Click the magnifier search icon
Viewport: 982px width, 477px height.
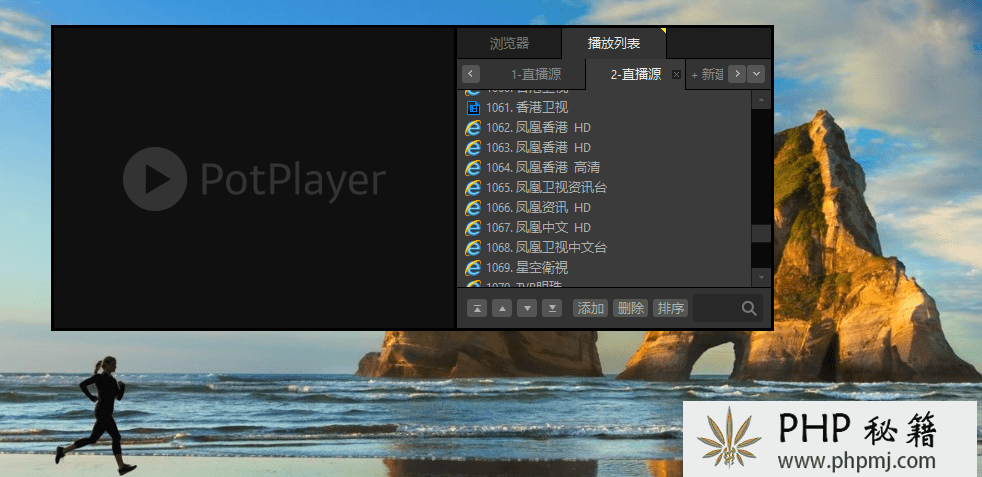click(x=749, y=308)
